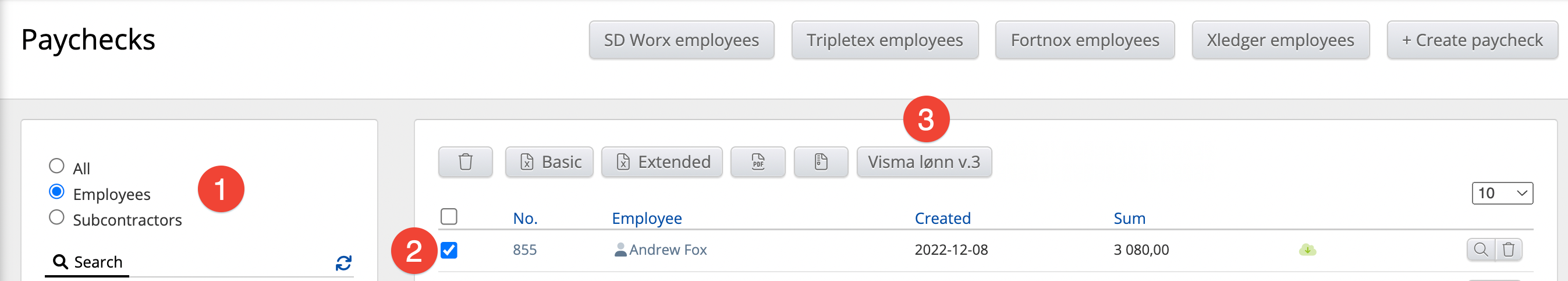Click the green cloud download icon
The width and height of the screenshot is (1568, 281).
click(x=1307, y=250)
